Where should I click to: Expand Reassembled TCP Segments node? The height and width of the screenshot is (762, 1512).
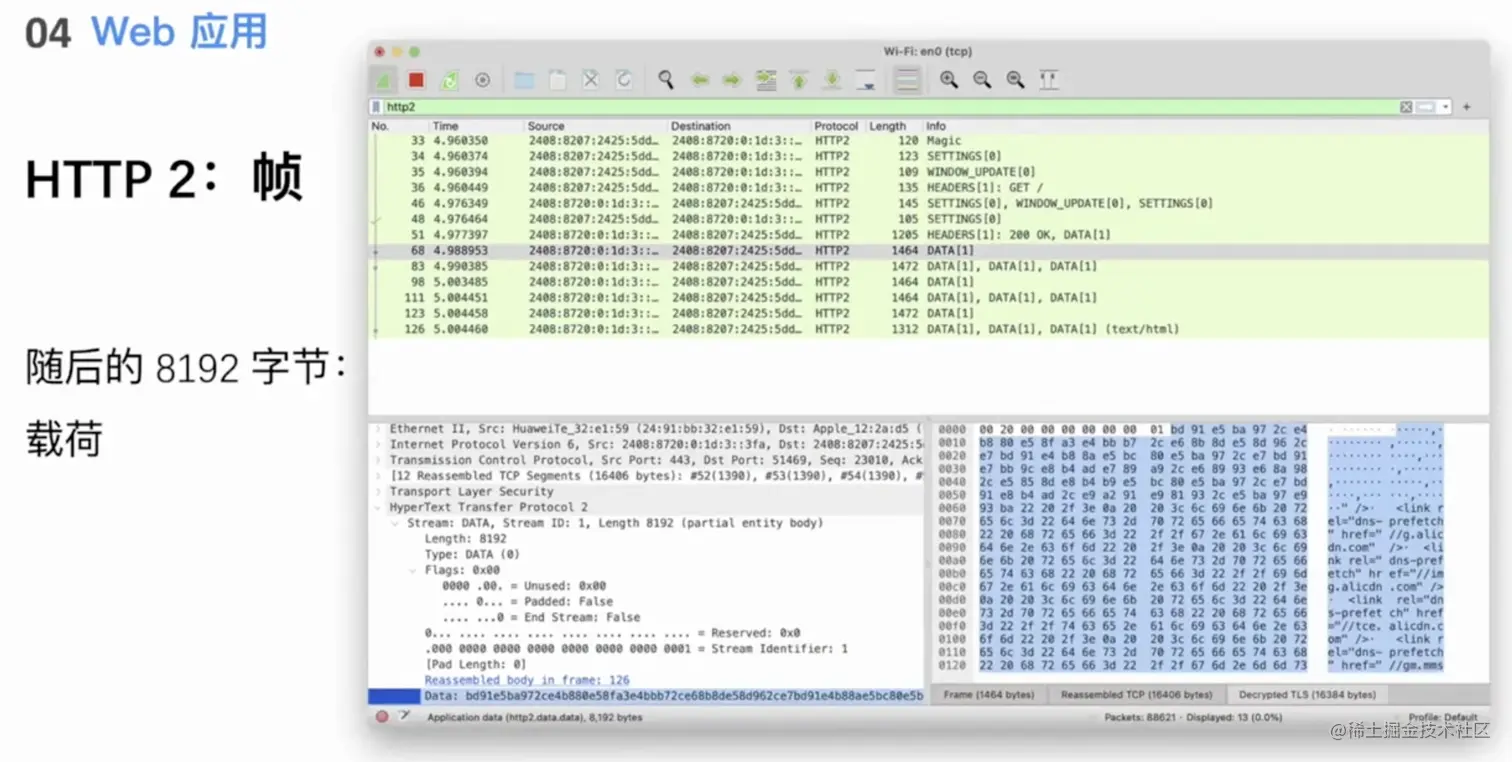(378, 476)
